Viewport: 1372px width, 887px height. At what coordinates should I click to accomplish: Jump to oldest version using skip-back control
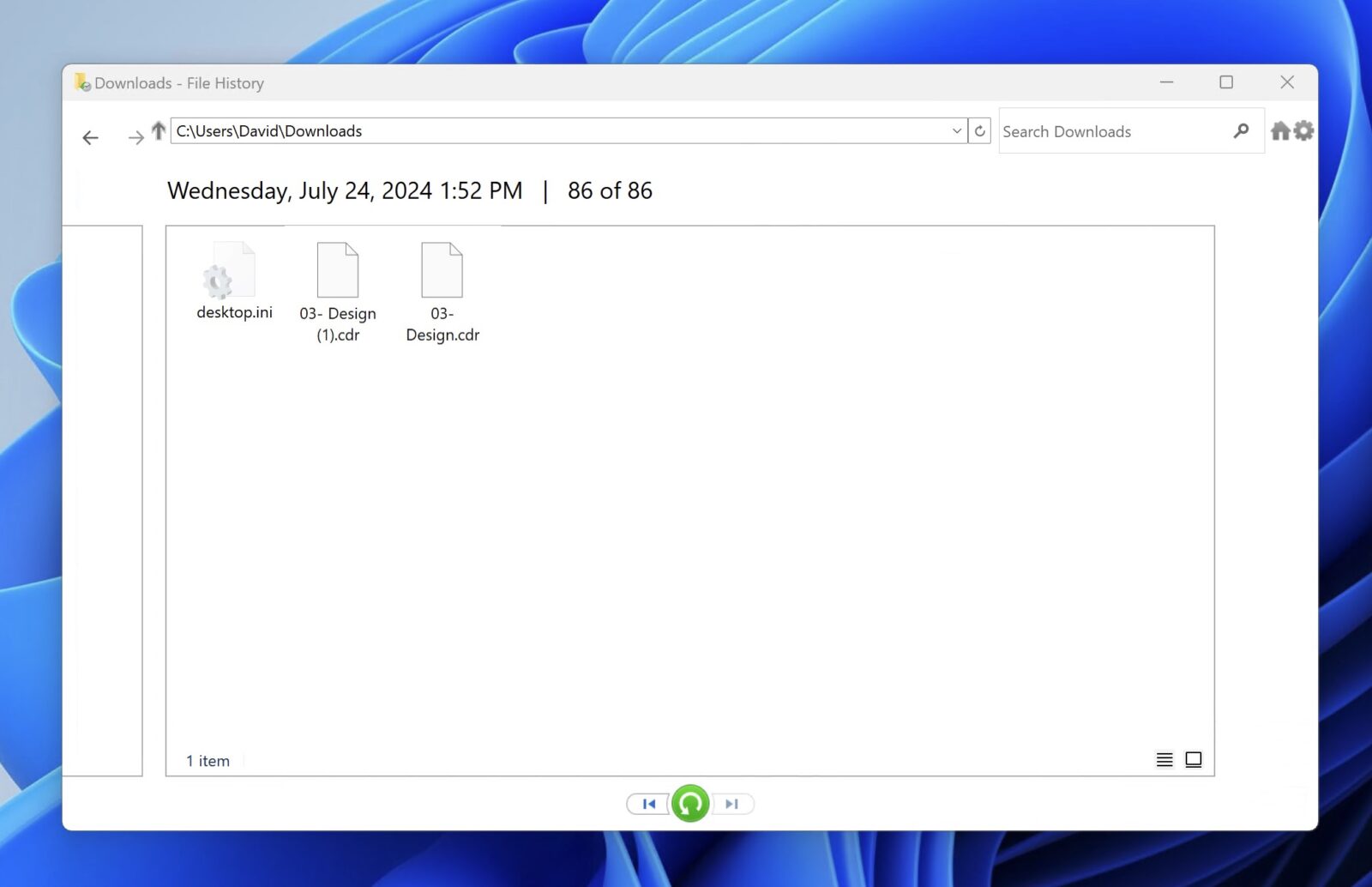[648, 804]
